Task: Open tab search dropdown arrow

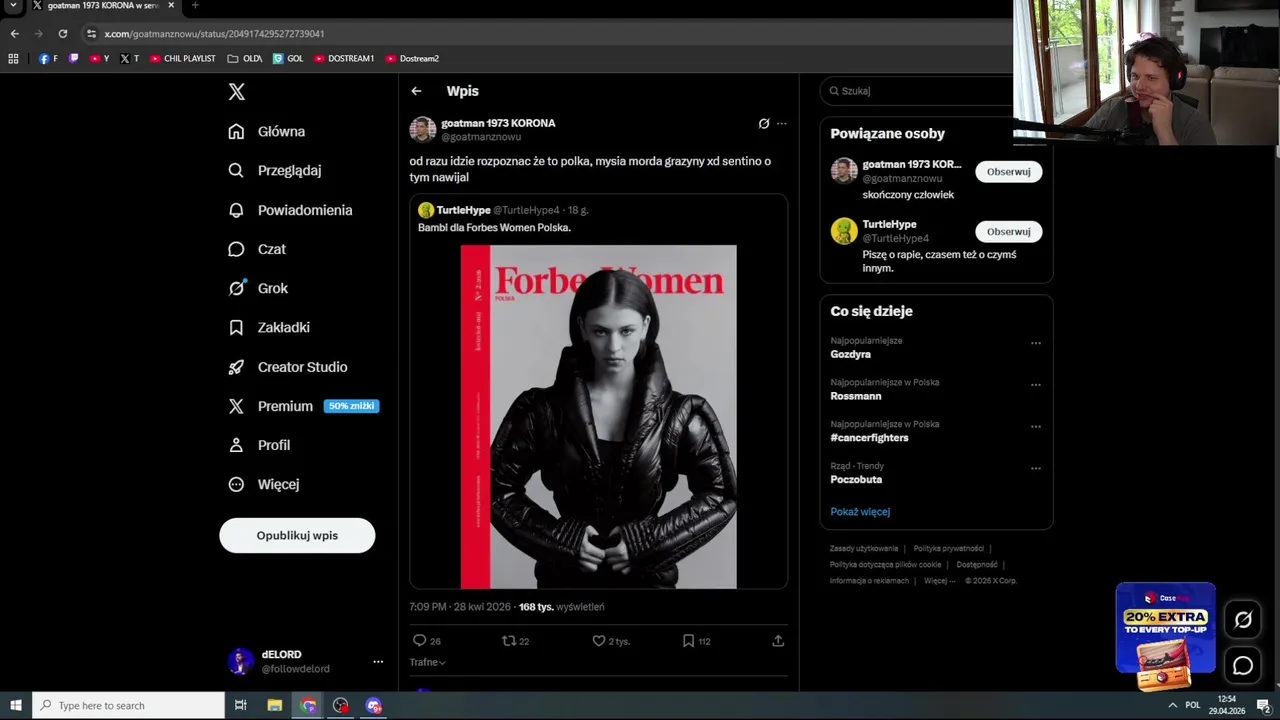Action: pos(13,6)
